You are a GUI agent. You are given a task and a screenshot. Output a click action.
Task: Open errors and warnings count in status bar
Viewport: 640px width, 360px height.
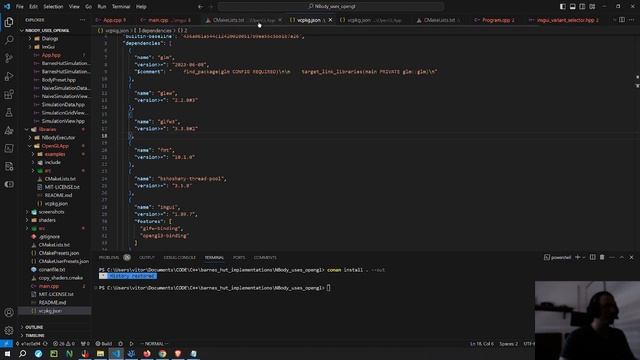point(64,344)
